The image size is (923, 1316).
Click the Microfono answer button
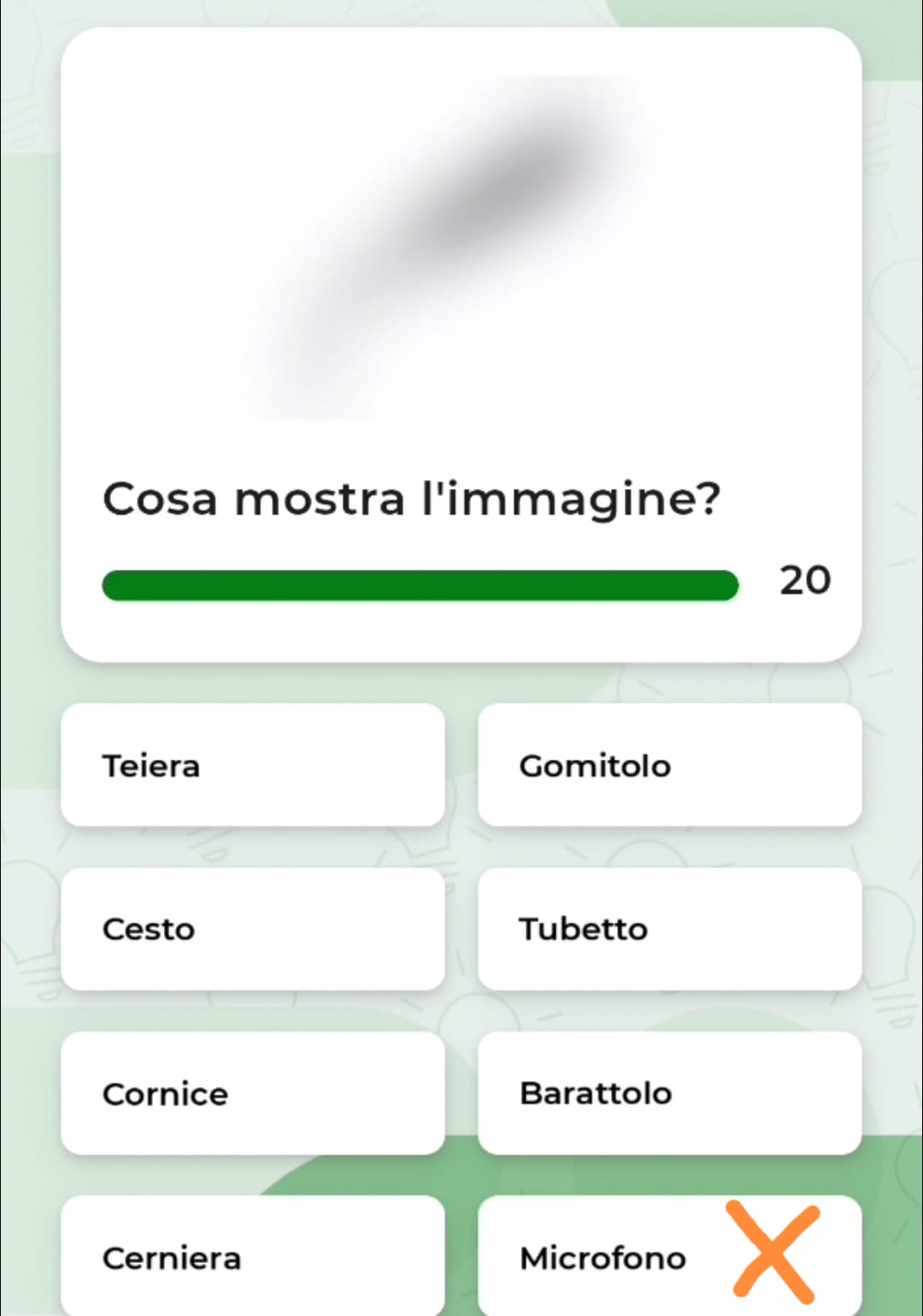[x=669, y=1256]
